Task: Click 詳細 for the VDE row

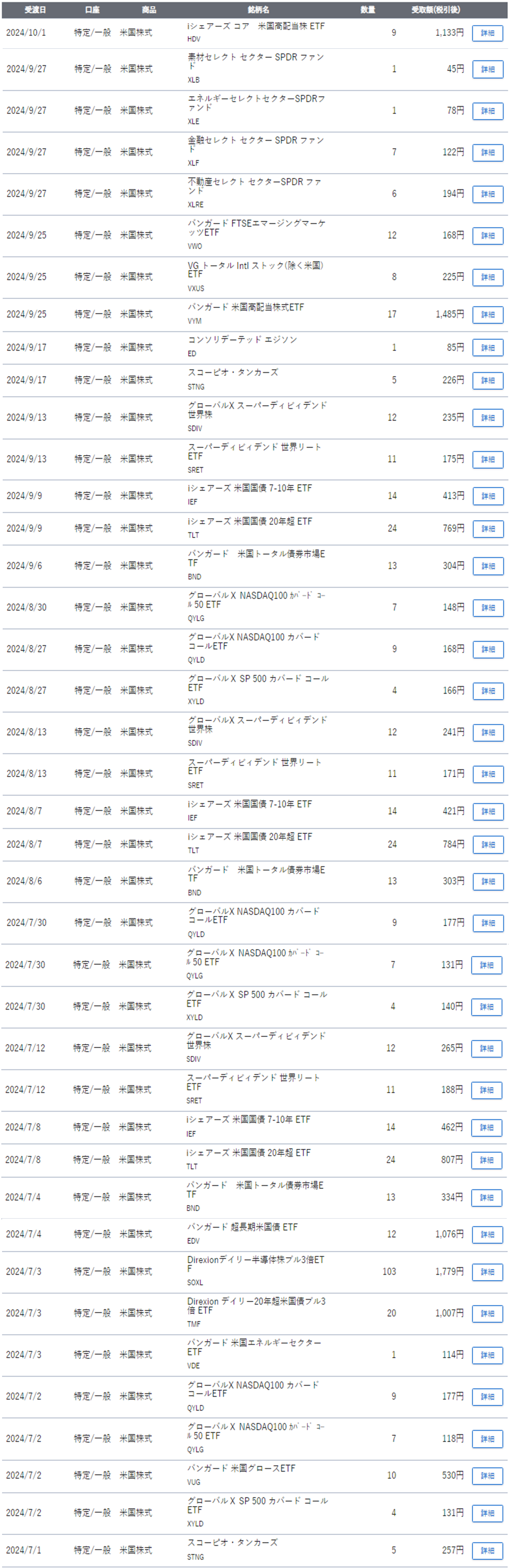Action: (487, 1355)
